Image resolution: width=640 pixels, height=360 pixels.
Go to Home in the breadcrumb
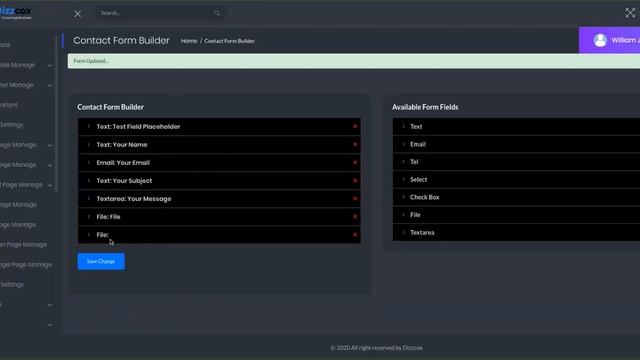tap(189, 41)
